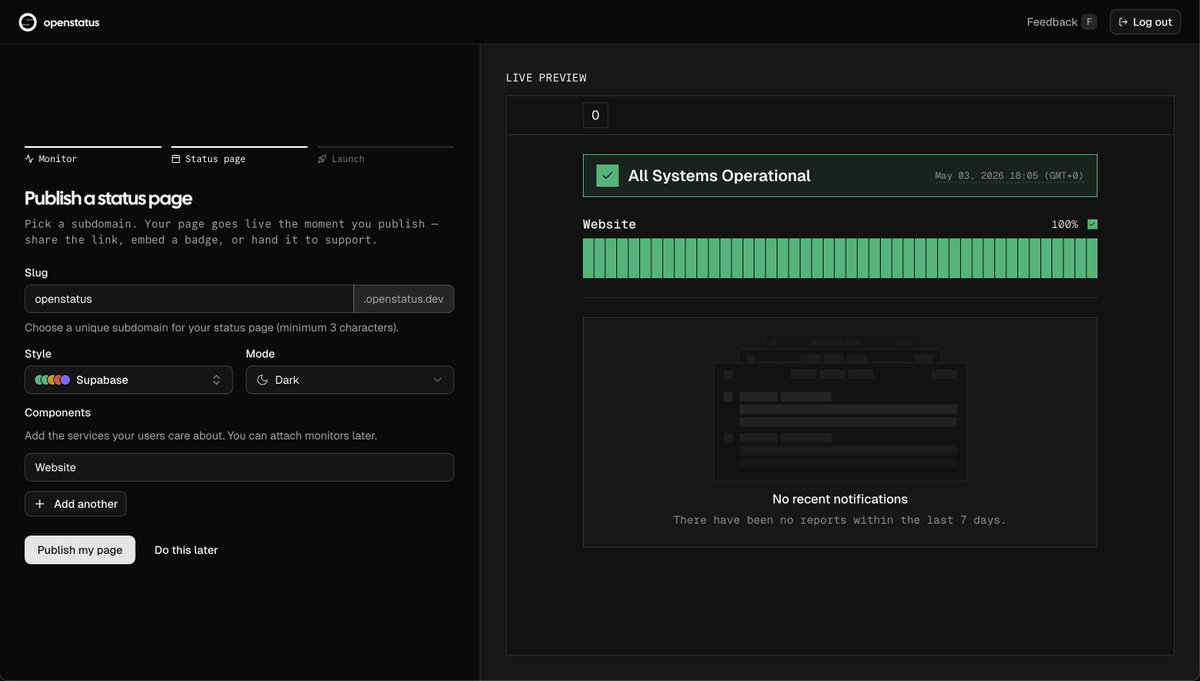
Task: Click the log out arrow icon
Action: [1123, 22]
